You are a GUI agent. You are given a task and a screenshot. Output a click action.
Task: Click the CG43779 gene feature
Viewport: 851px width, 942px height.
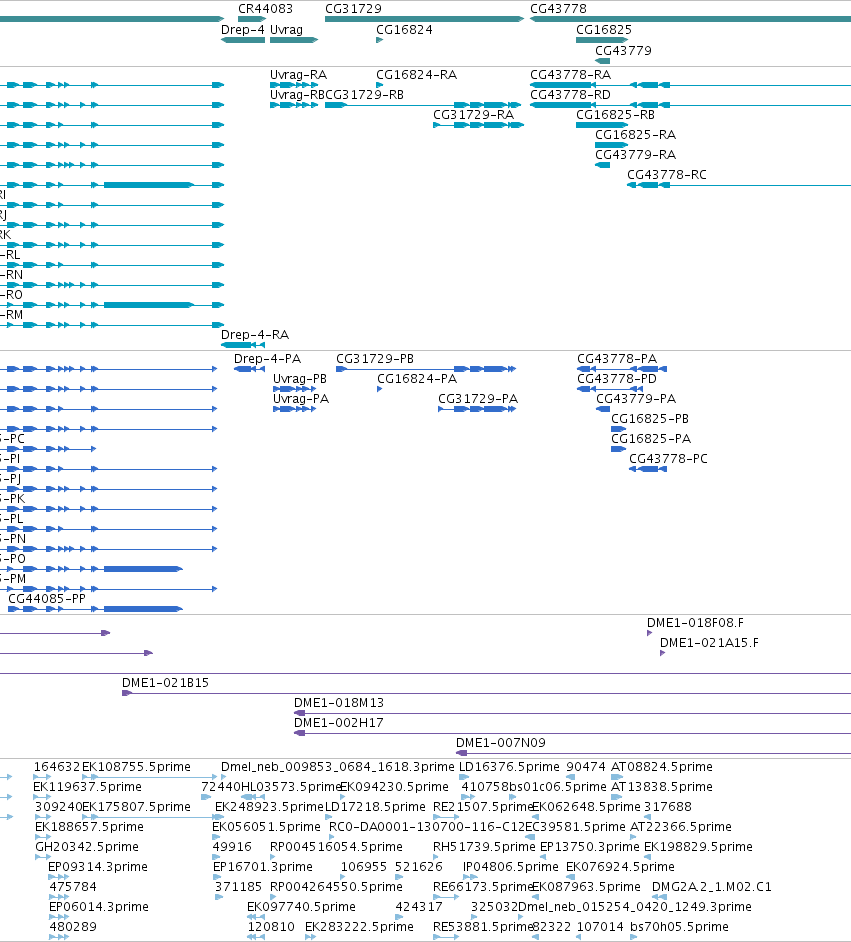point(602,61)
